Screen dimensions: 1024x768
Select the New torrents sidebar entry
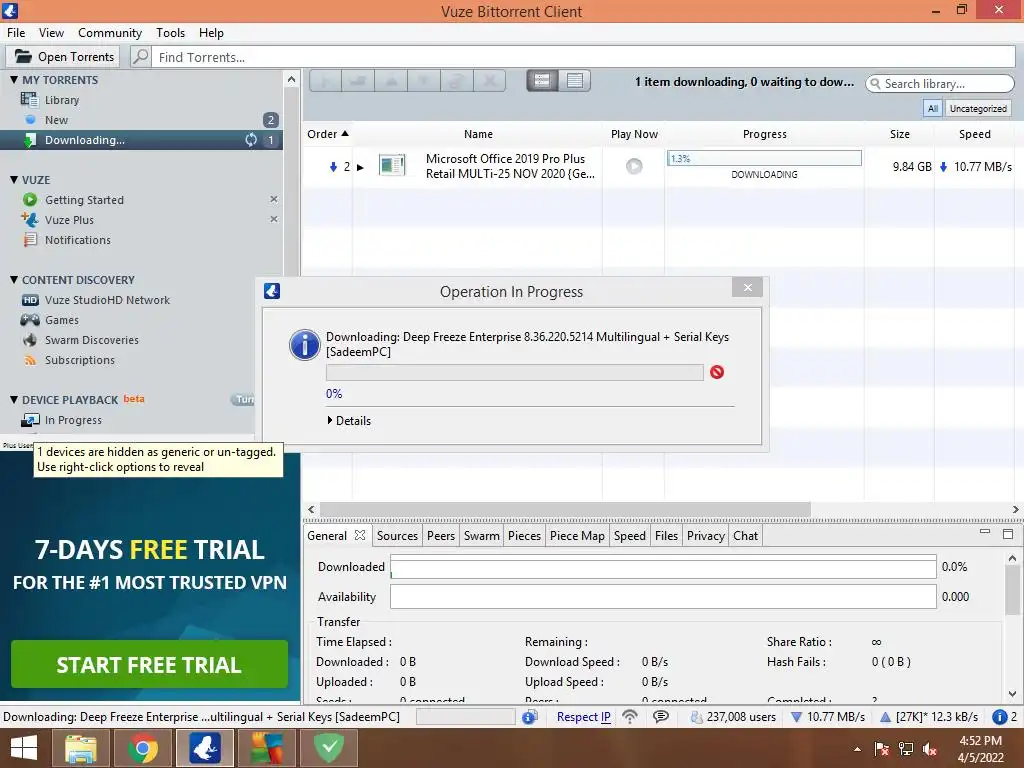pyautogui.click(x=56, y=120)
